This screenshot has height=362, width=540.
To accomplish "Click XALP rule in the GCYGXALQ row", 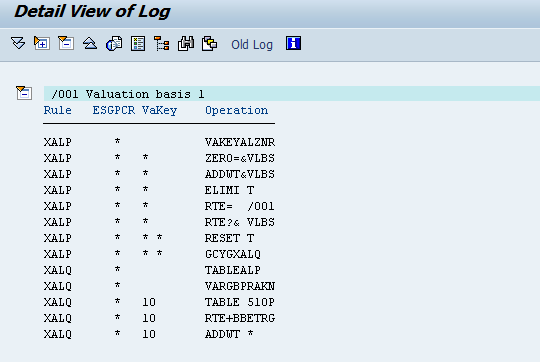I will click(58, 254).
